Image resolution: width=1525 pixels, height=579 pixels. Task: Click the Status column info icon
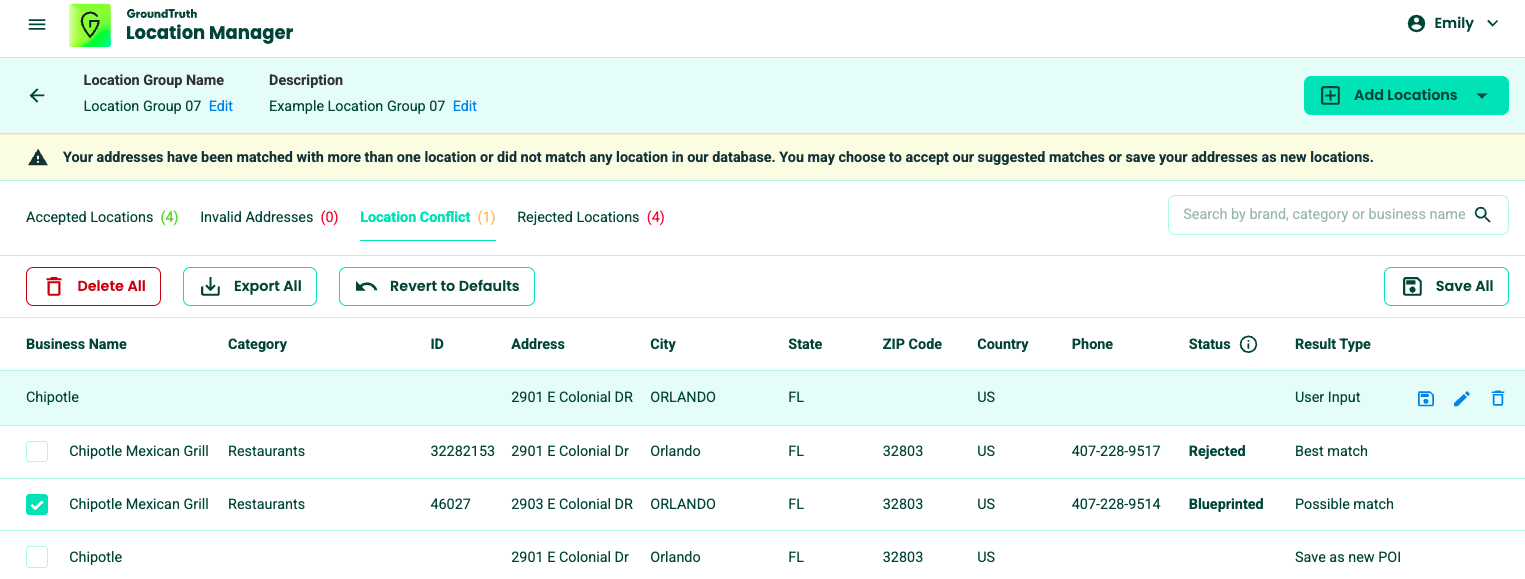[1248, 344]
